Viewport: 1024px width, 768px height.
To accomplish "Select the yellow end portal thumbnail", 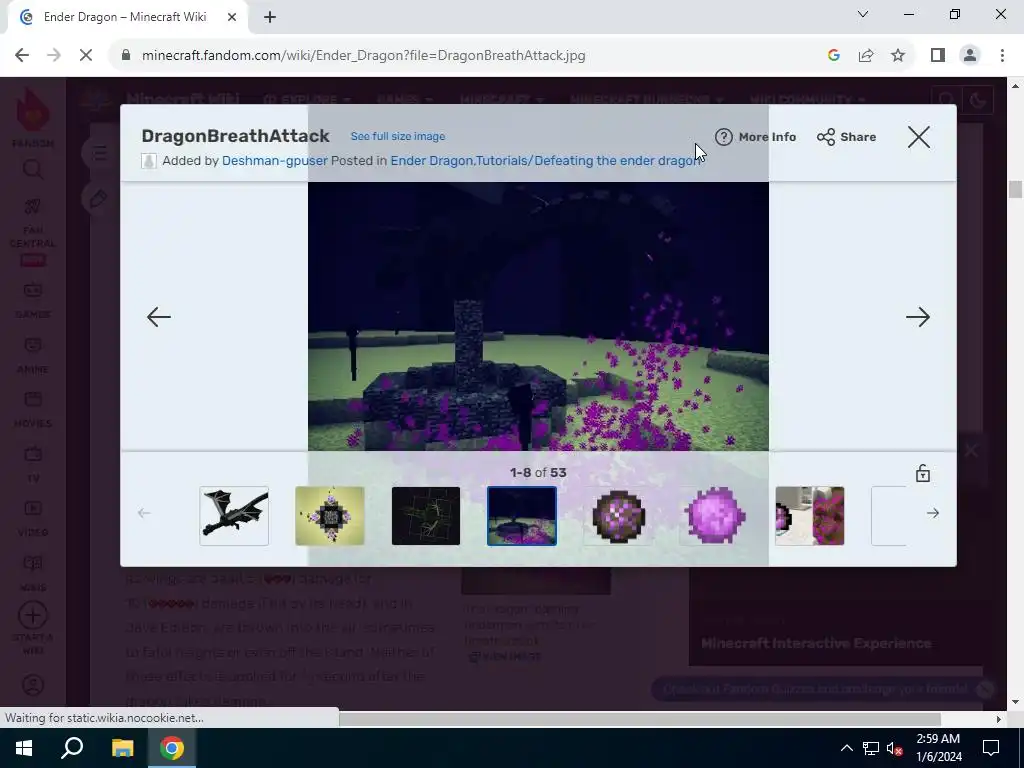I will pyautogui.click(x=330, y=516).
